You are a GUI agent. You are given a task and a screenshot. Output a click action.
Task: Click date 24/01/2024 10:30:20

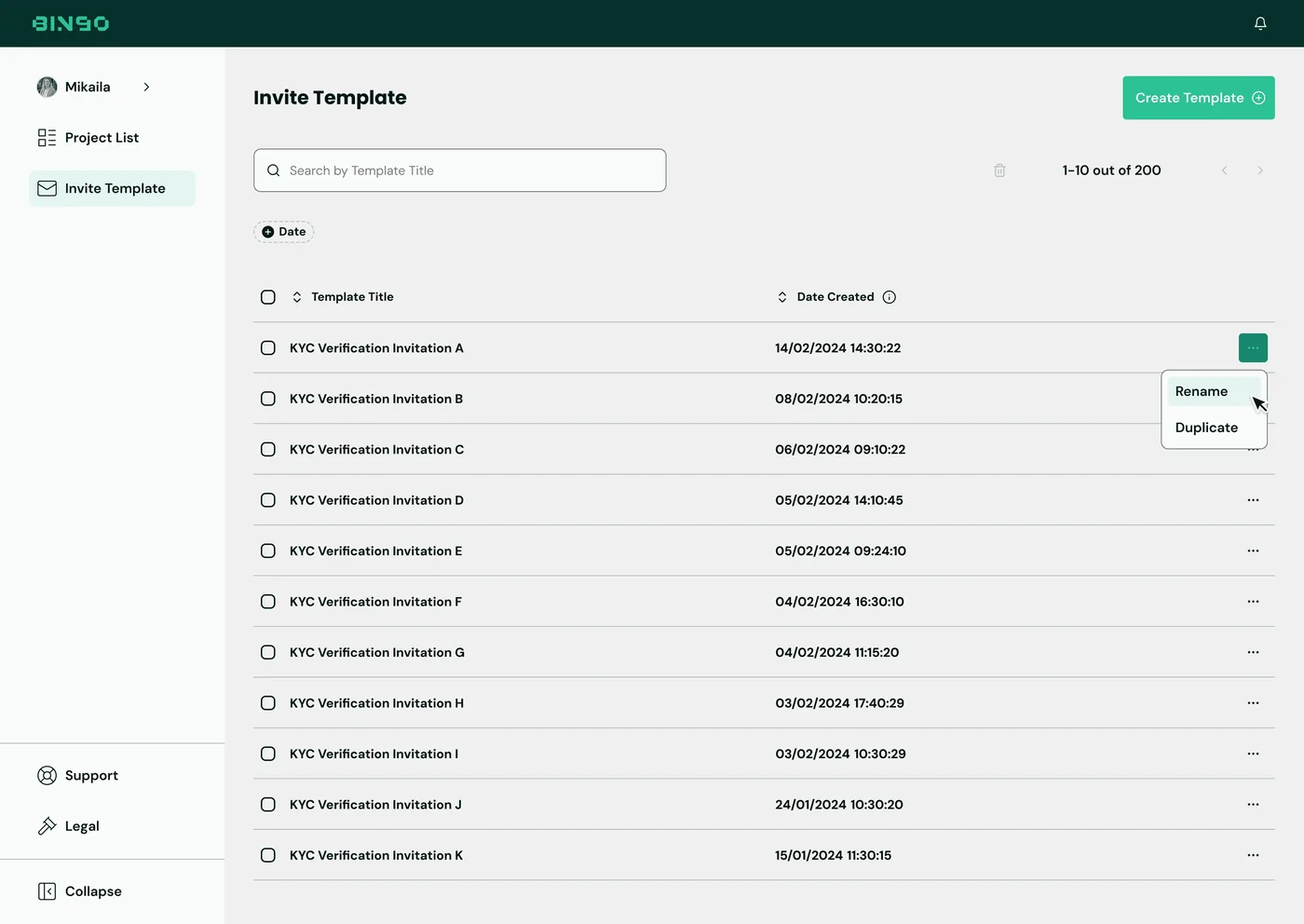(839, 805)
